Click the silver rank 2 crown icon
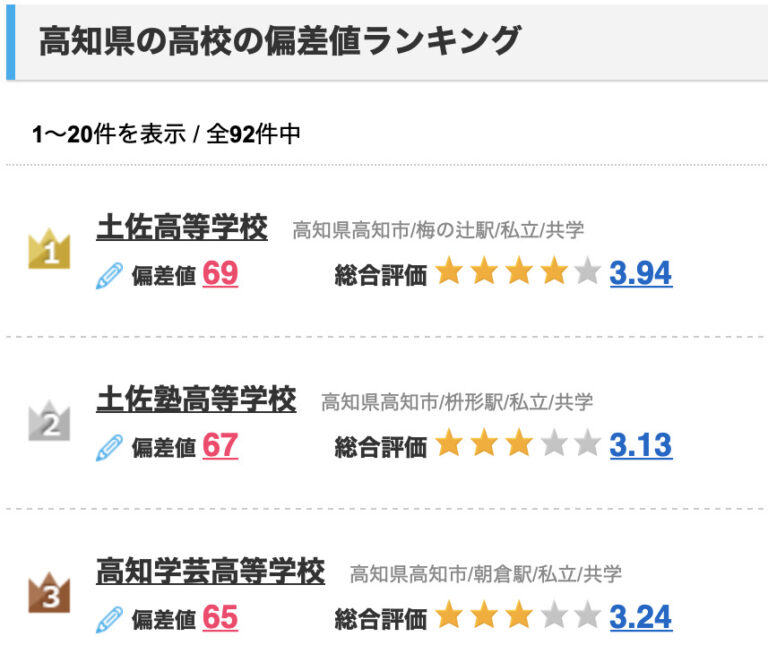Screen dimensions: 768x671 point(49,423)
